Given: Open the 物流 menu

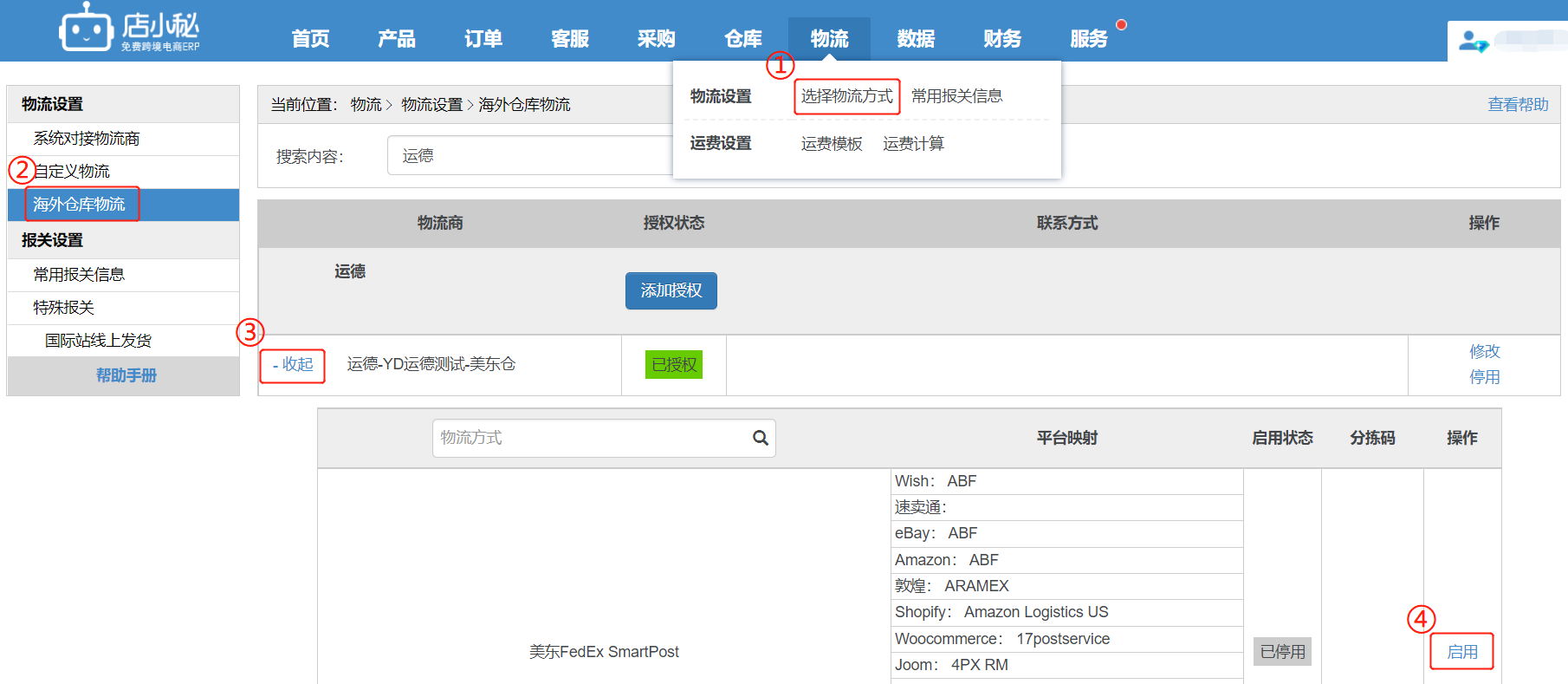Looking at the screenshot, I should 830,39.
